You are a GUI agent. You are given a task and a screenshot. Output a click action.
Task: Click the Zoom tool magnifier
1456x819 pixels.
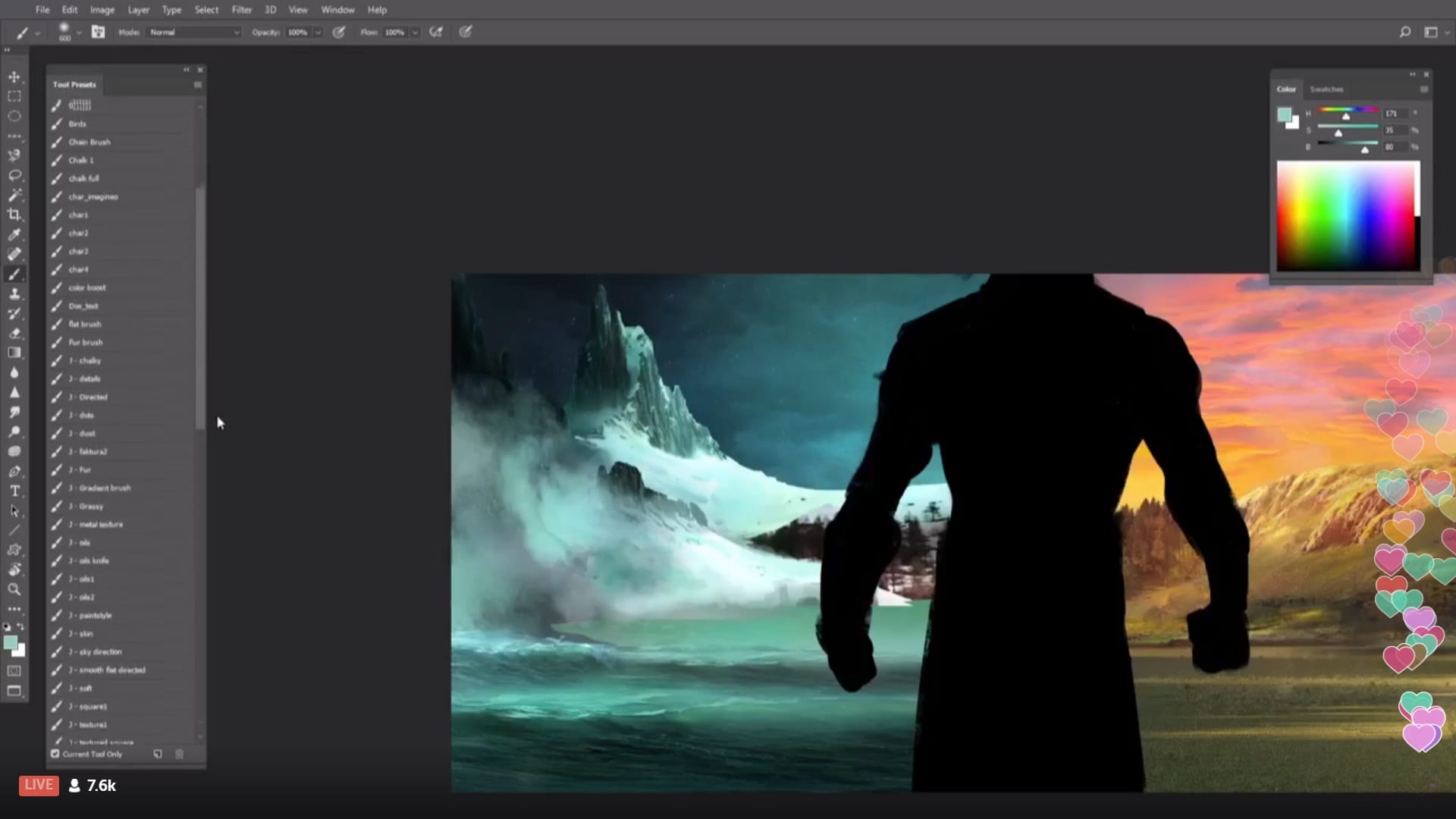coord(14,589)
